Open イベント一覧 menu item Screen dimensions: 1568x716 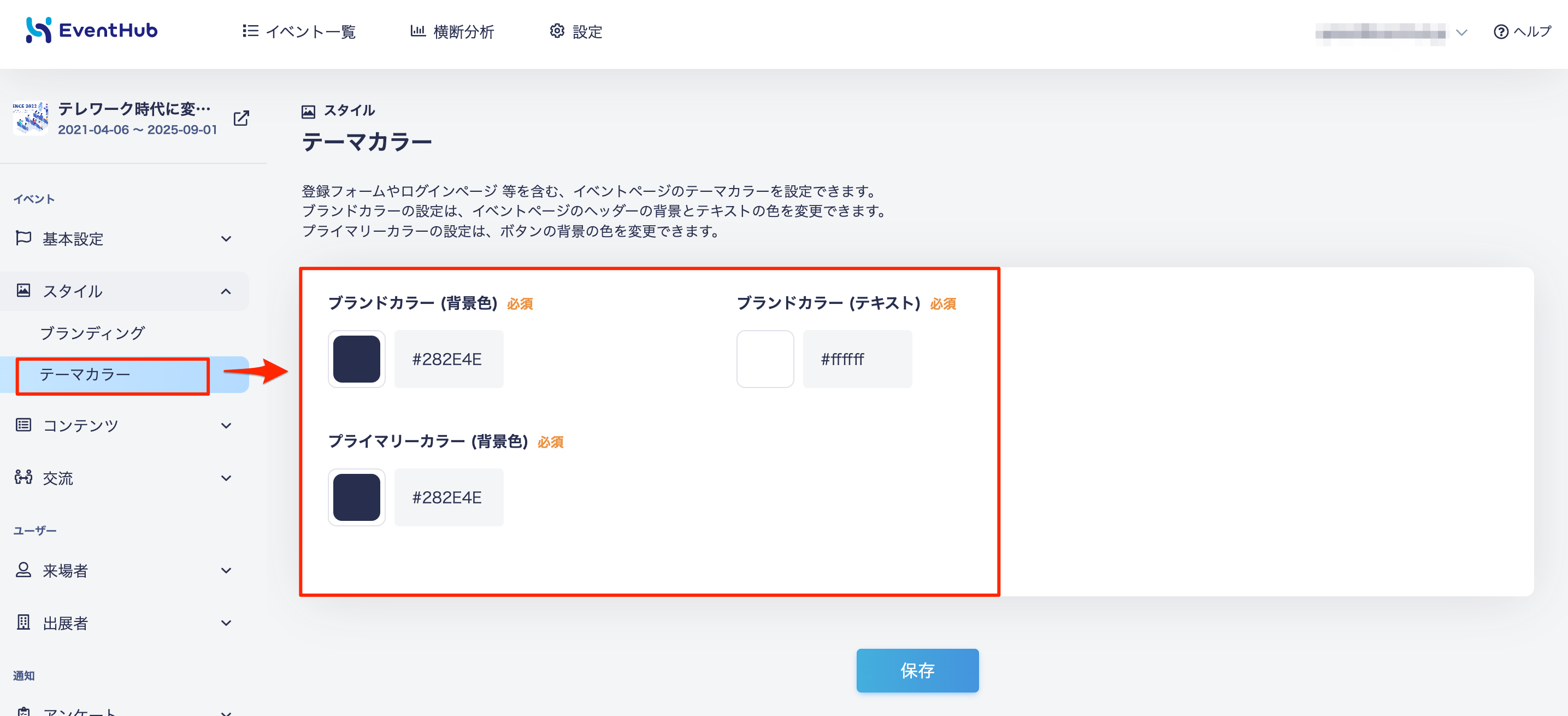(x=299, y=32)
